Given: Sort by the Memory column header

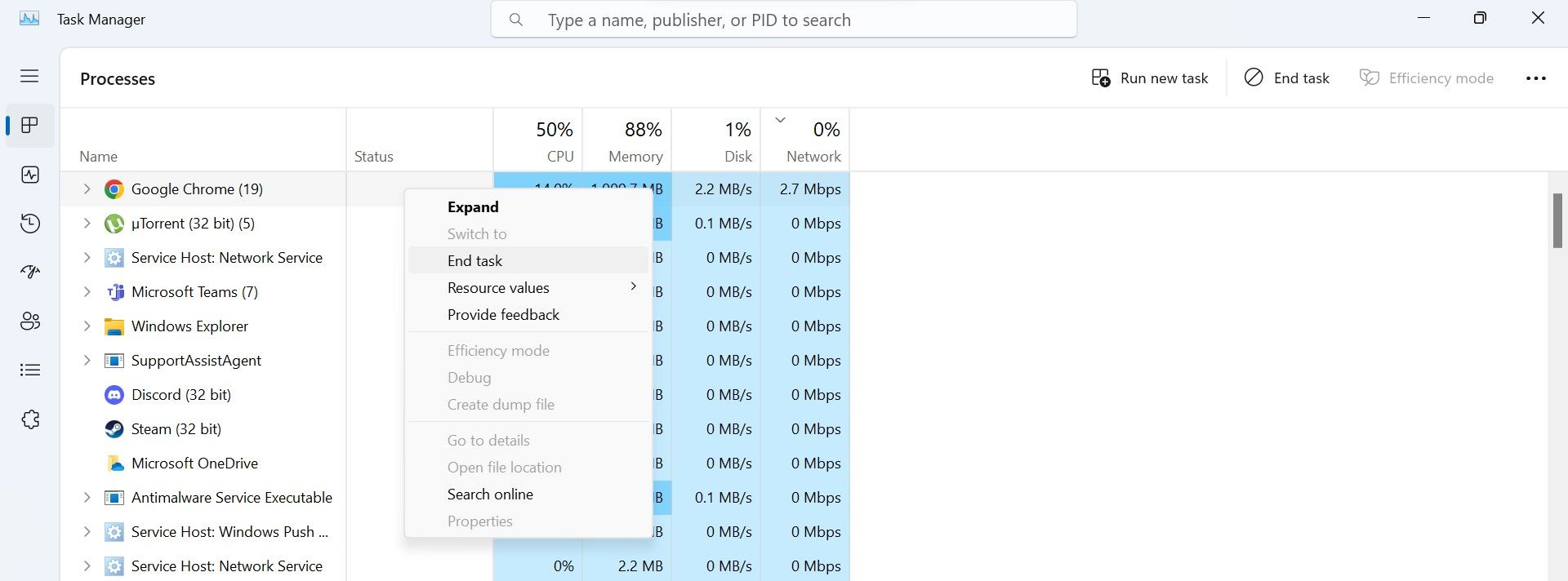Looking at the screenshot, I should (627, 140).
